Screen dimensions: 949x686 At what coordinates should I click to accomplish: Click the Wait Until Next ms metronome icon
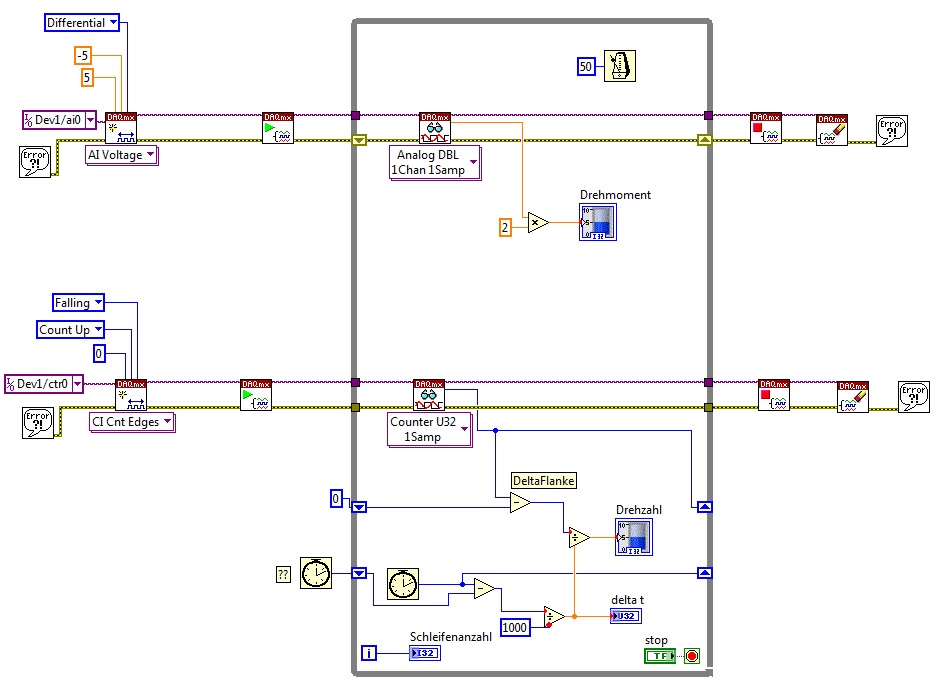[620, 66]
